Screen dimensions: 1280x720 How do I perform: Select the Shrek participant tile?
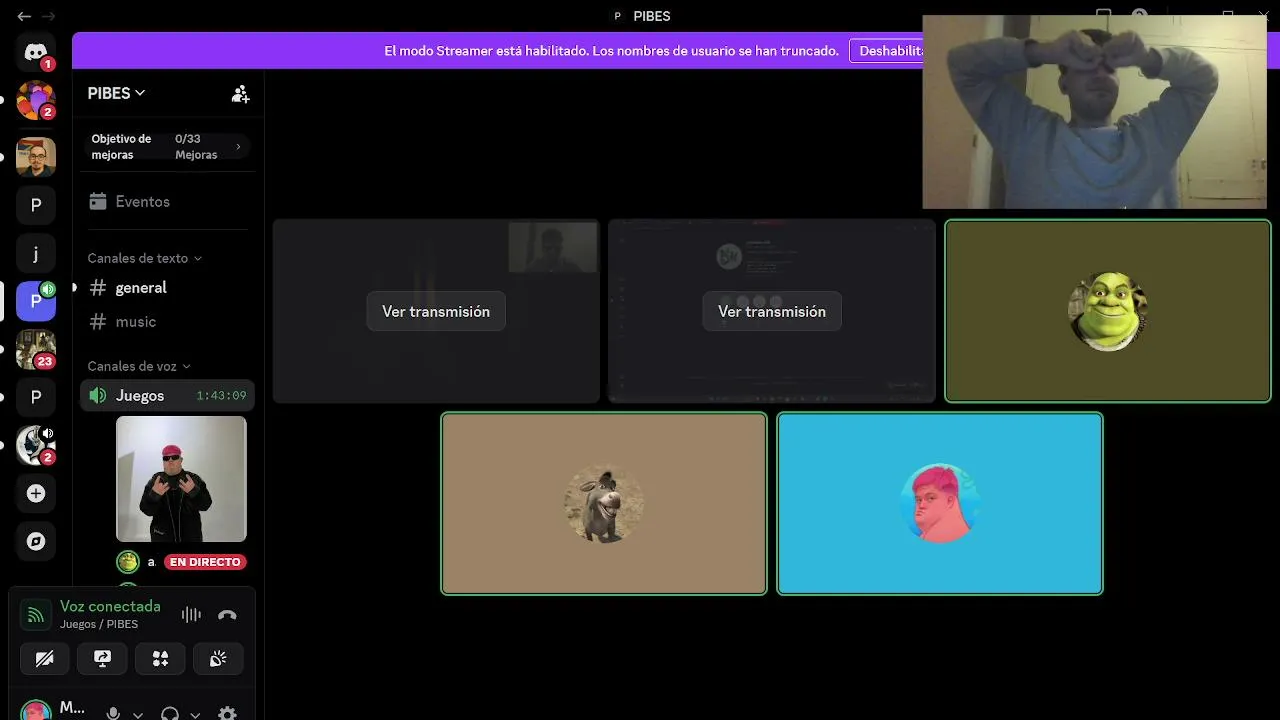coord(1108,311)
